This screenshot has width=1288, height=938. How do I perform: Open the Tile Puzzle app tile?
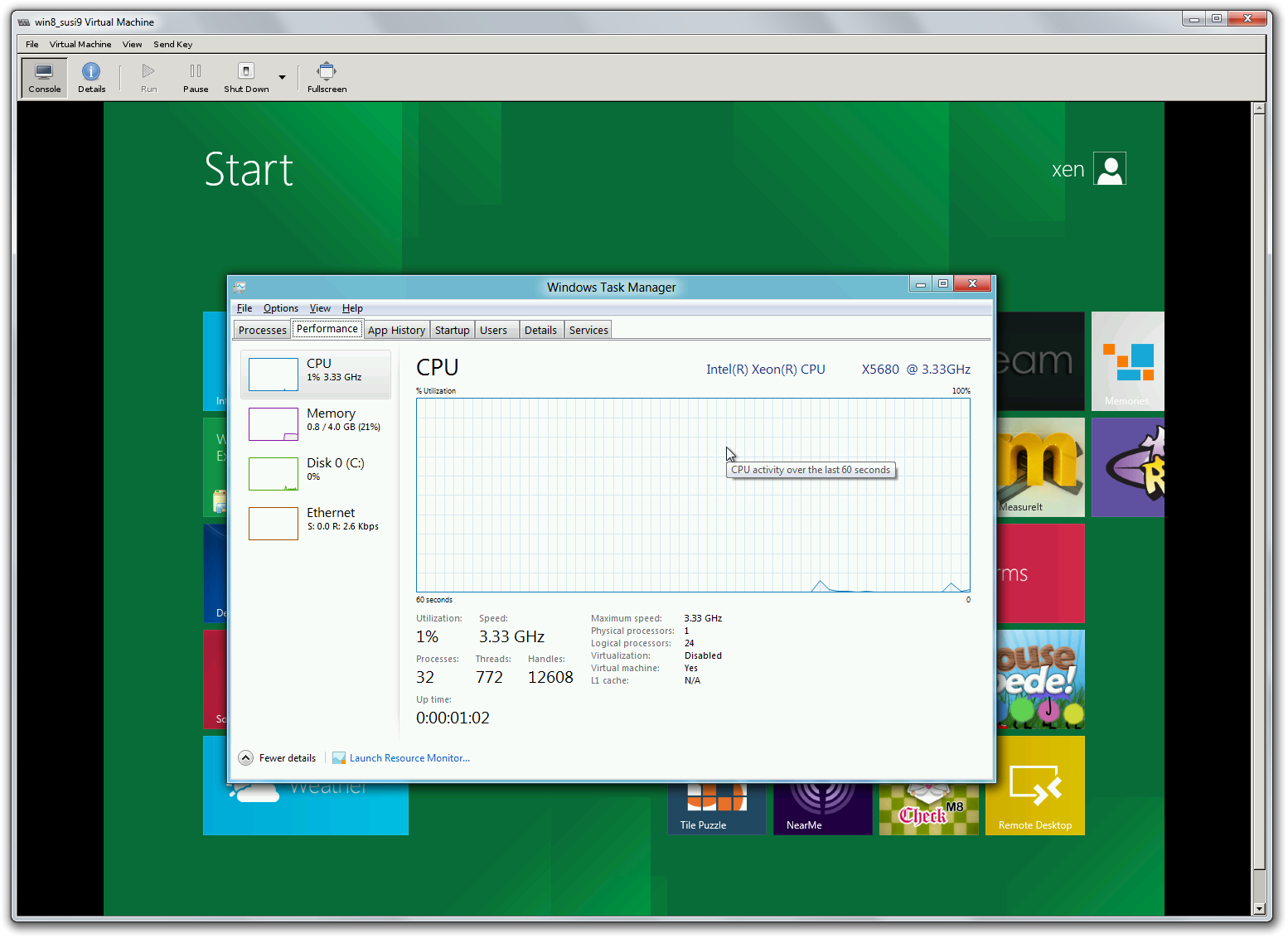(717, 809)
